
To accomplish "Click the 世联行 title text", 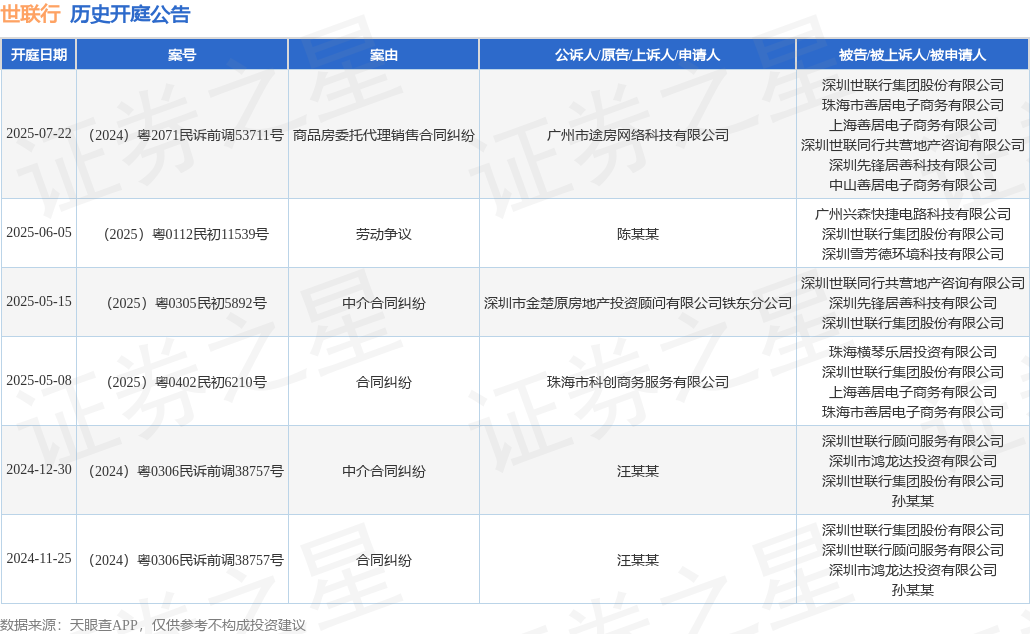I will click(x=31, y=14).
